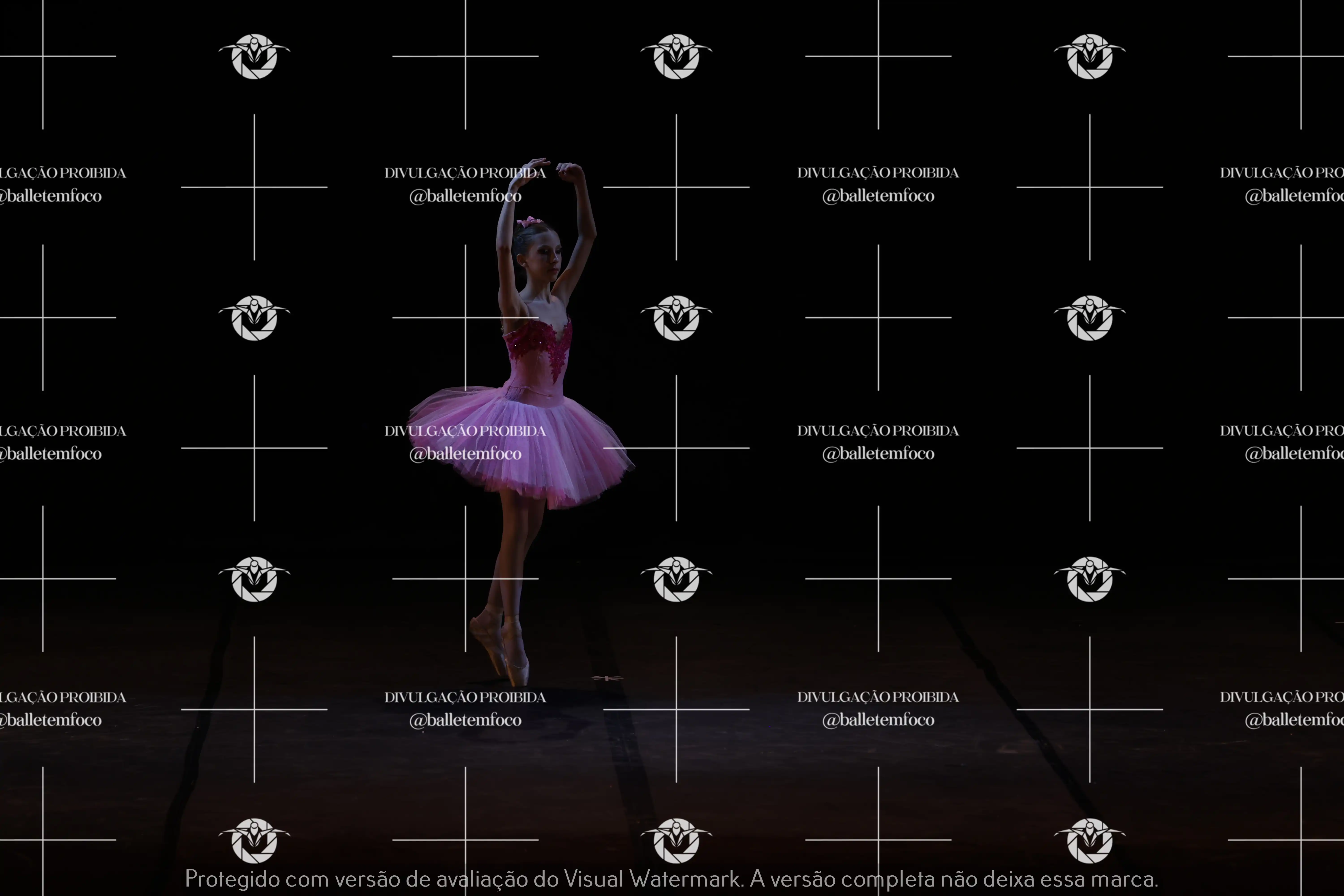This screenshot has width=1344, height=896.
Task: Click 'DIVULGAÇÃO PROIBIDA' text over the tutu
Action: point(465,431)
